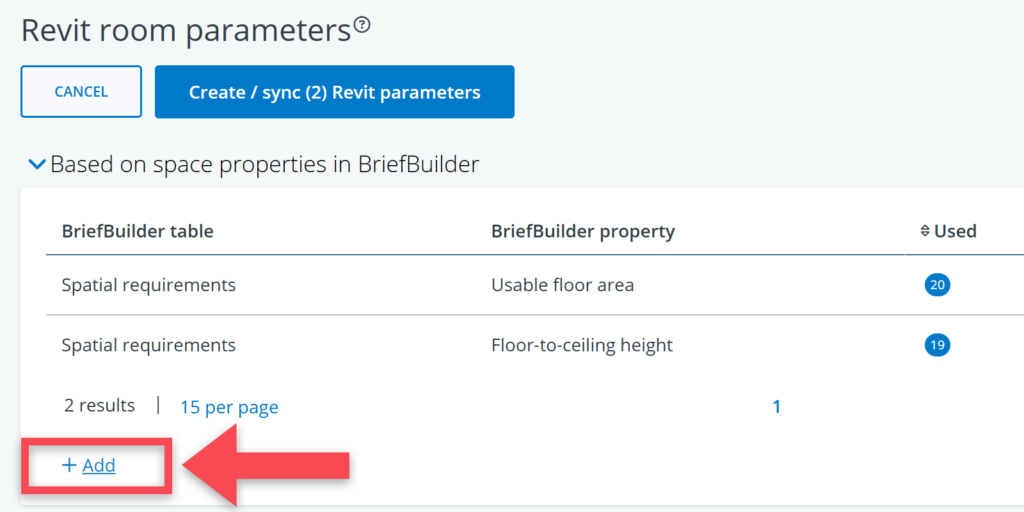The height and width of the screenshot is (512, 1024).
Task: Click Spatial requirements in the first row
Action: coord(149,285)
